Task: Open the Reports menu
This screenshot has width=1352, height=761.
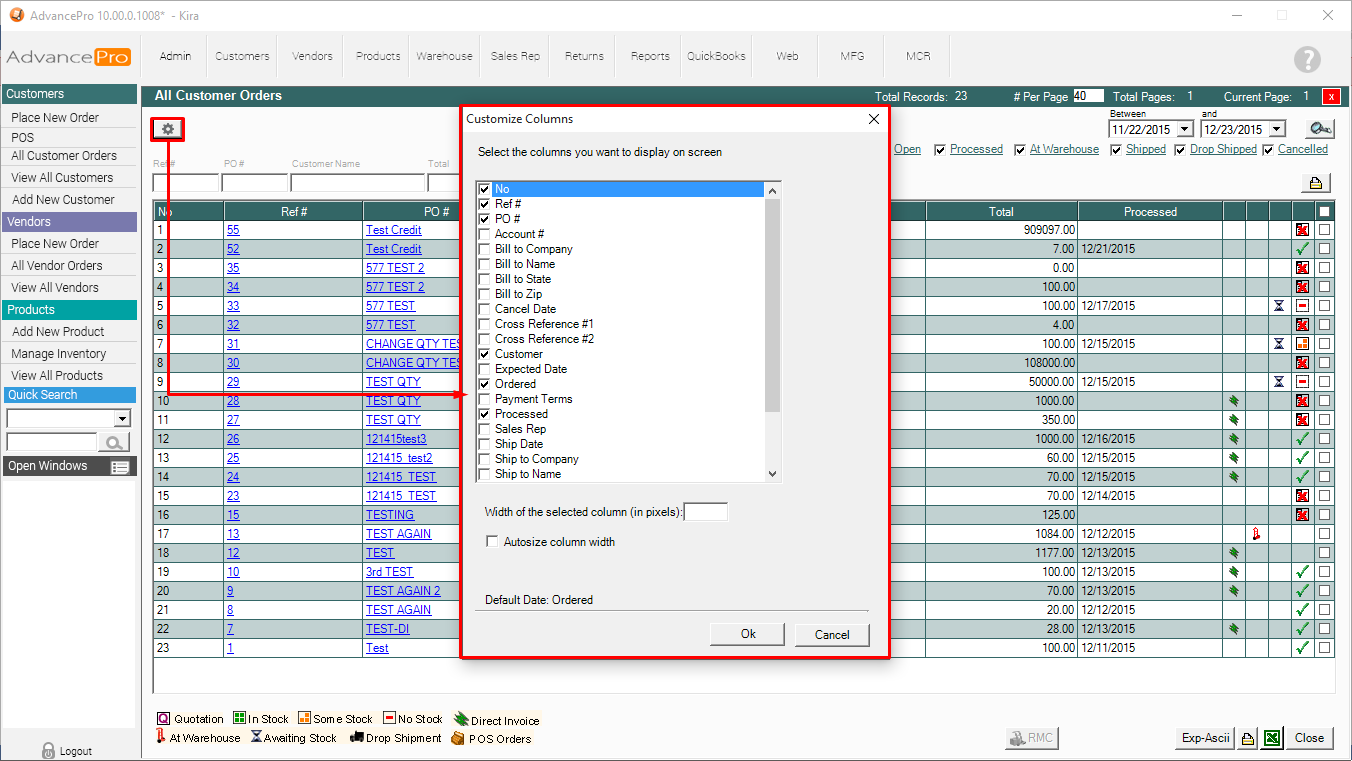Action: 650,56
